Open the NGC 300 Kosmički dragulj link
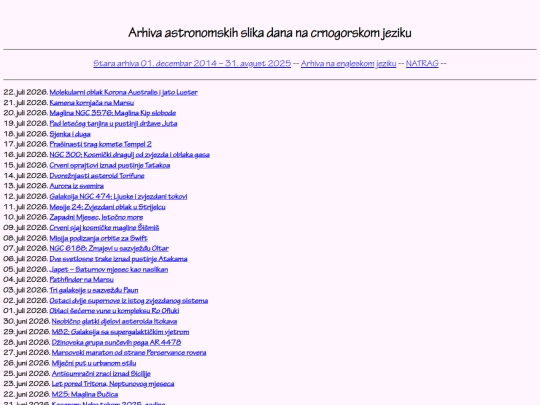This screenshot has height=405, width=540. coord(129,155)
